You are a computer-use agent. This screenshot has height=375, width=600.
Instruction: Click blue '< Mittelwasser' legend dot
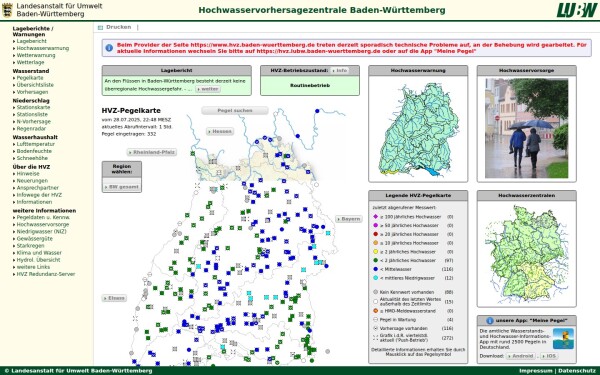pyautogui.click(x=375, y=269)
